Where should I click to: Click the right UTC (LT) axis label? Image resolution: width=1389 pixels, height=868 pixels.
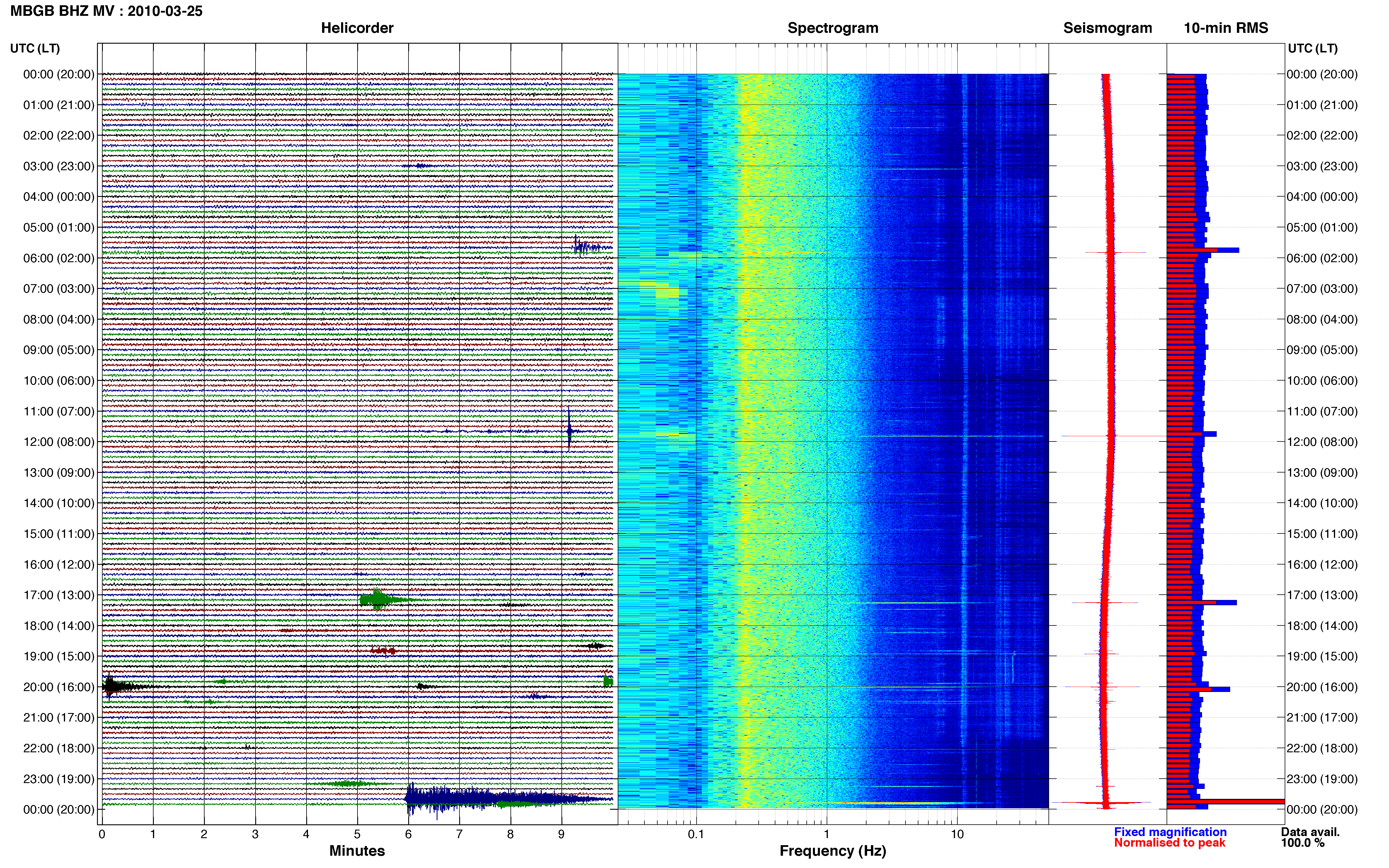point(1313,48)
